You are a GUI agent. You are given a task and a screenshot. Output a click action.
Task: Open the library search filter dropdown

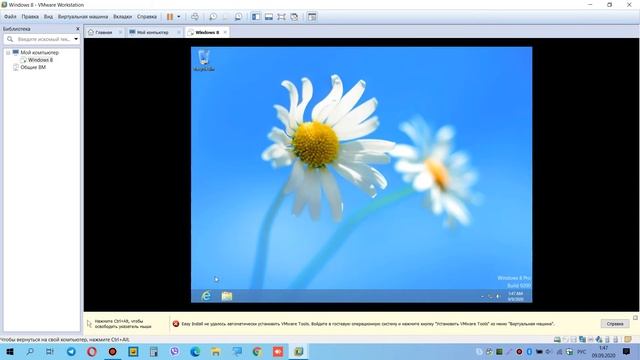[76, 39]
